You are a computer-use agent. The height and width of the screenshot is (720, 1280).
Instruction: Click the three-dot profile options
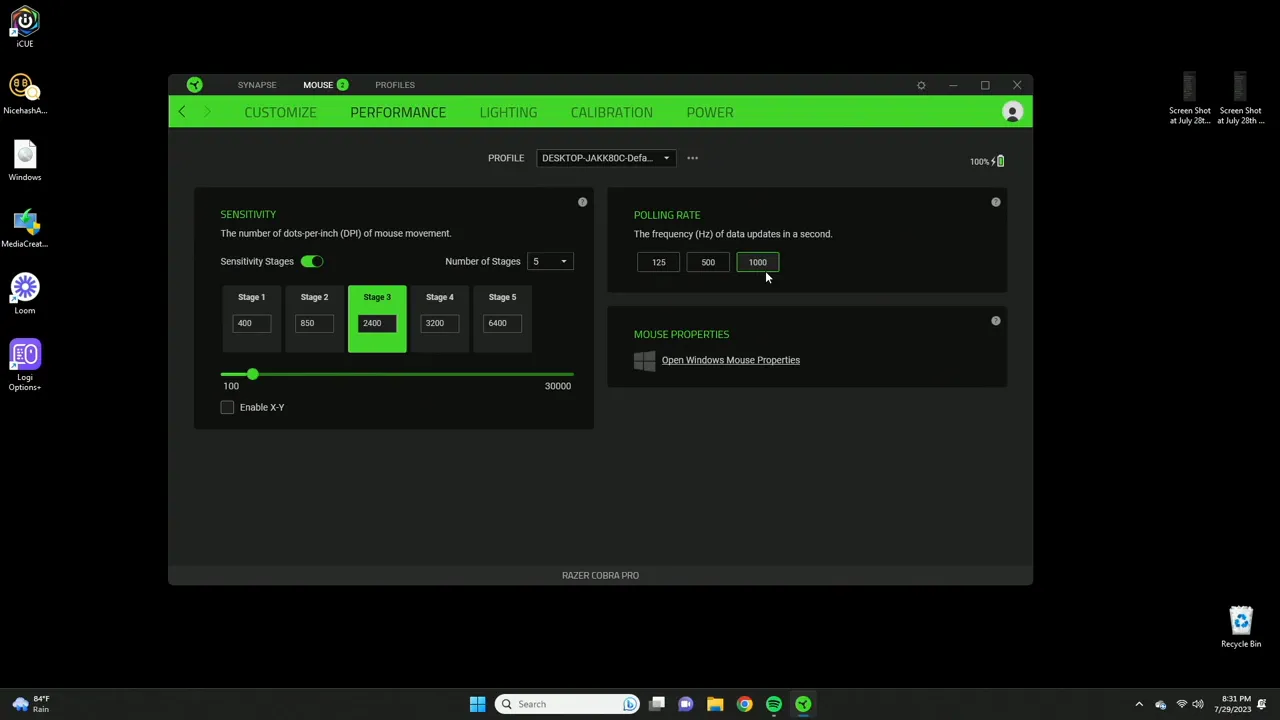[x=692, y=157]
